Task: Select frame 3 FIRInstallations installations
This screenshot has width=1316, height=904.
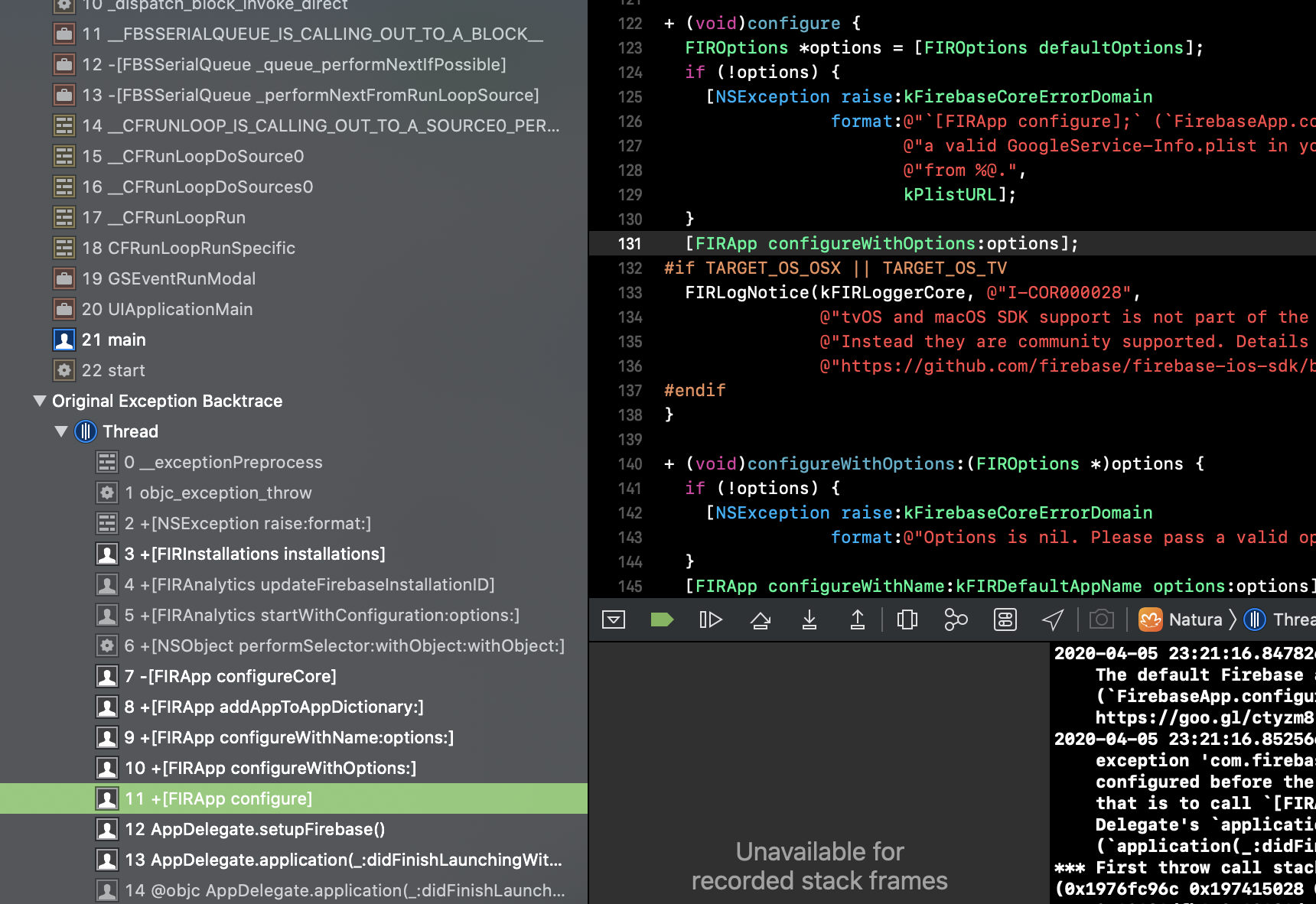Action: [x=294, y=554]
